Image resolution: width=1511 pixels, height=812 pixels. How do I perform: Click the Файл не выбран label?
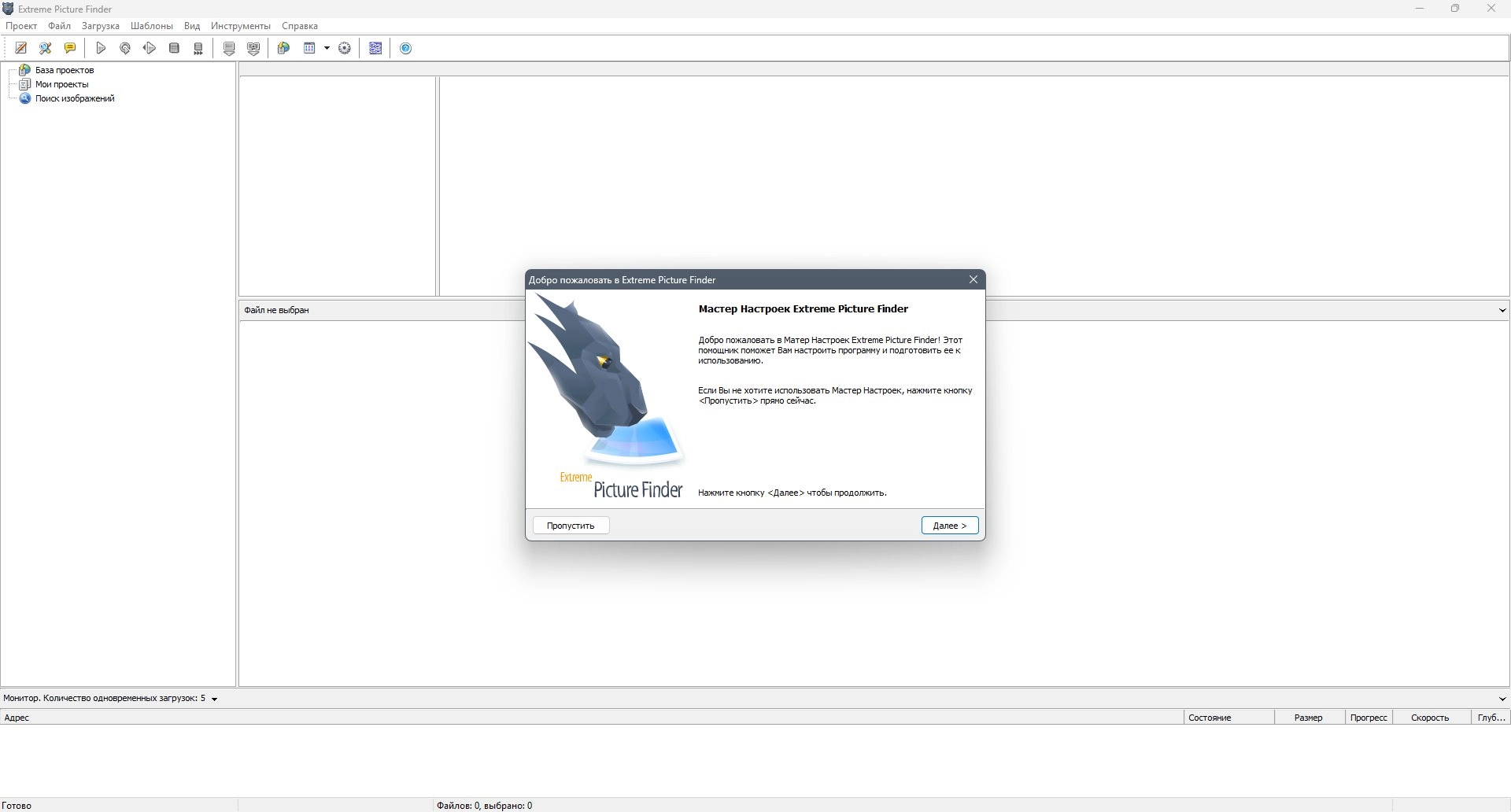276,310
